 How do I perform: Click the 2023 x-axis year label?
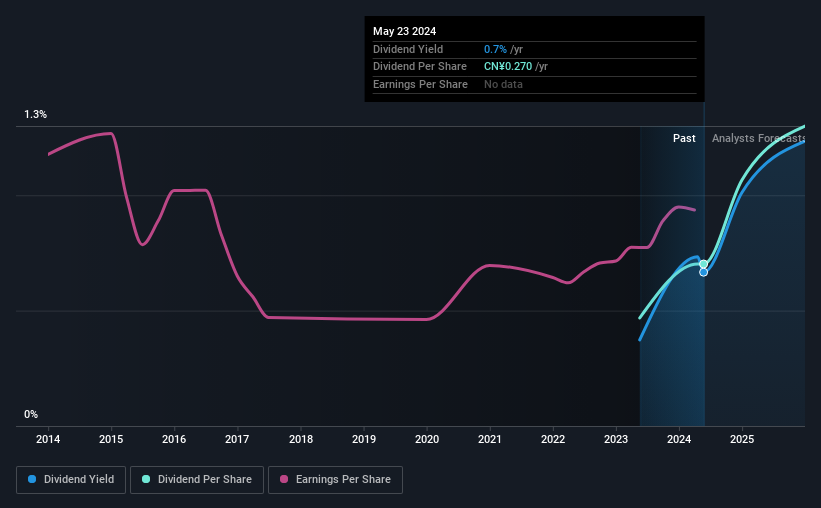point(616,439)
